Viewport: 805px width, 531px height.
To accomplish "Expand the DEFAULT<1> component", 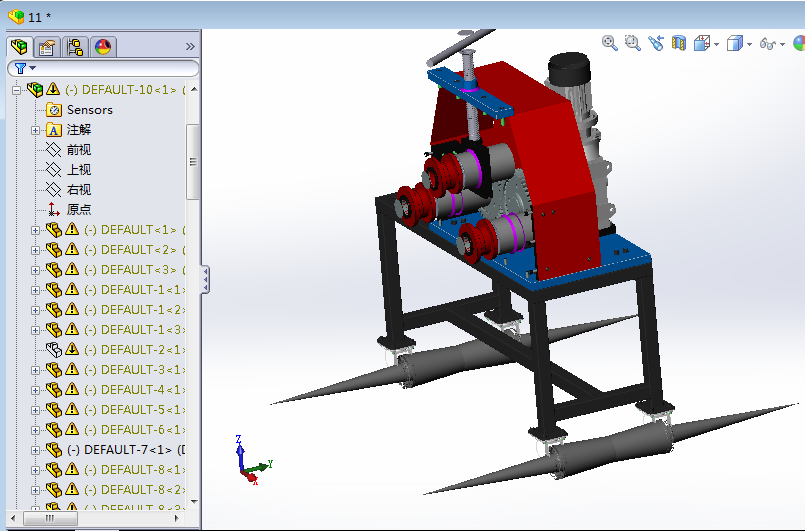I will (x=35, y=231).
